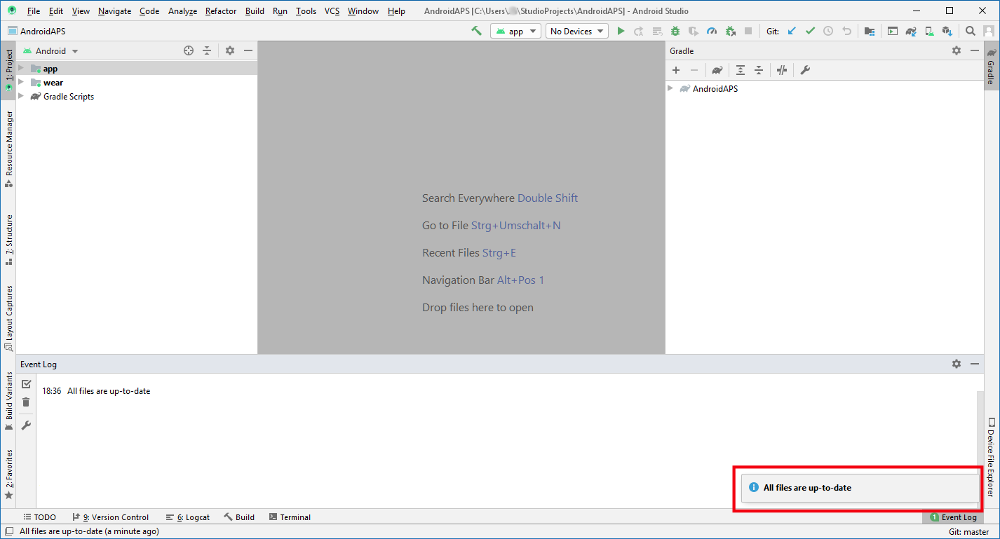The image size is (1000, 539).
Task: Click the Git rollback arrow icon
Action: (x=846, y=31)
